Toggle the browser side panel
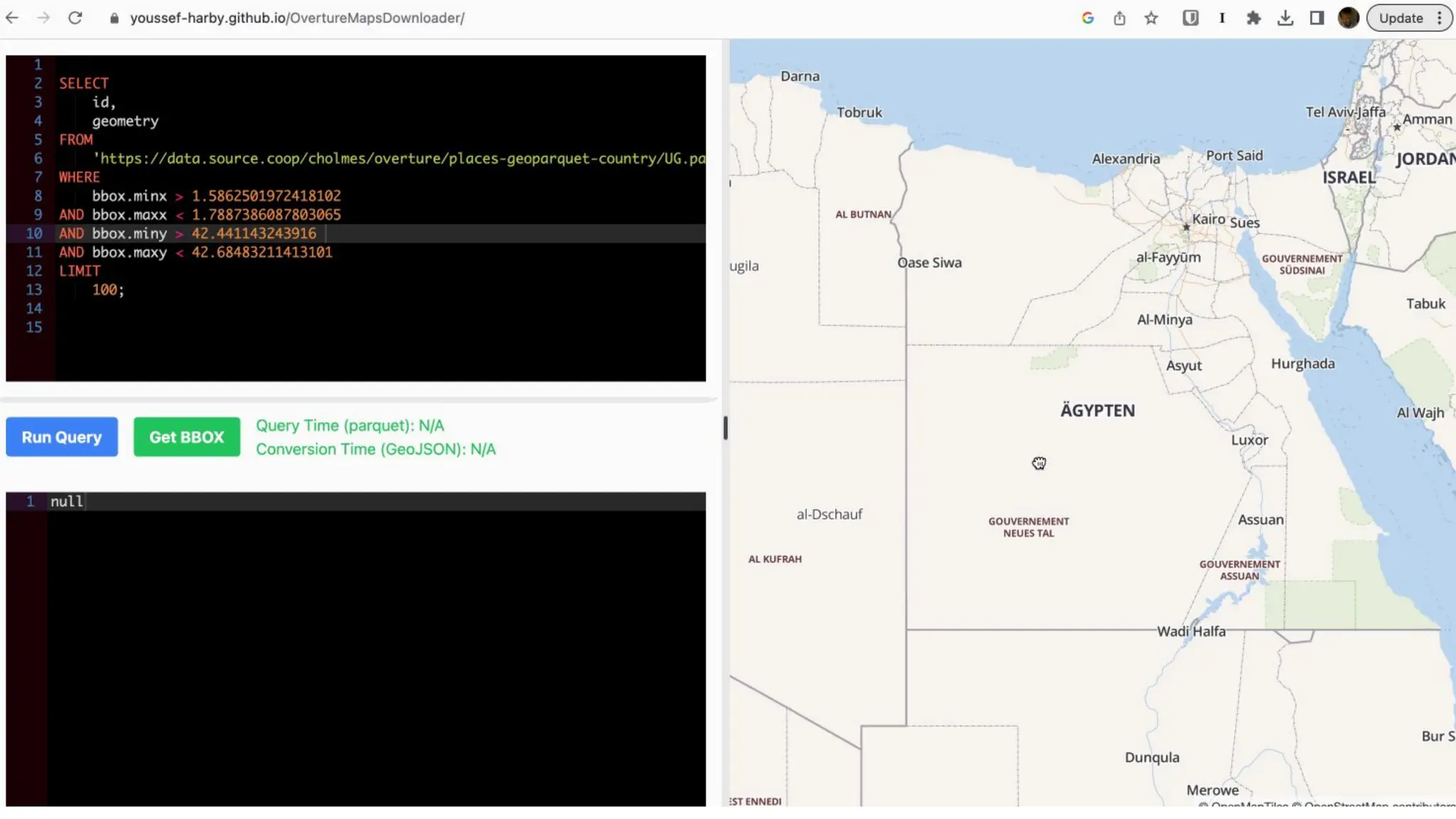The width and height of the screenshot is (1456, 819). 1317,18
